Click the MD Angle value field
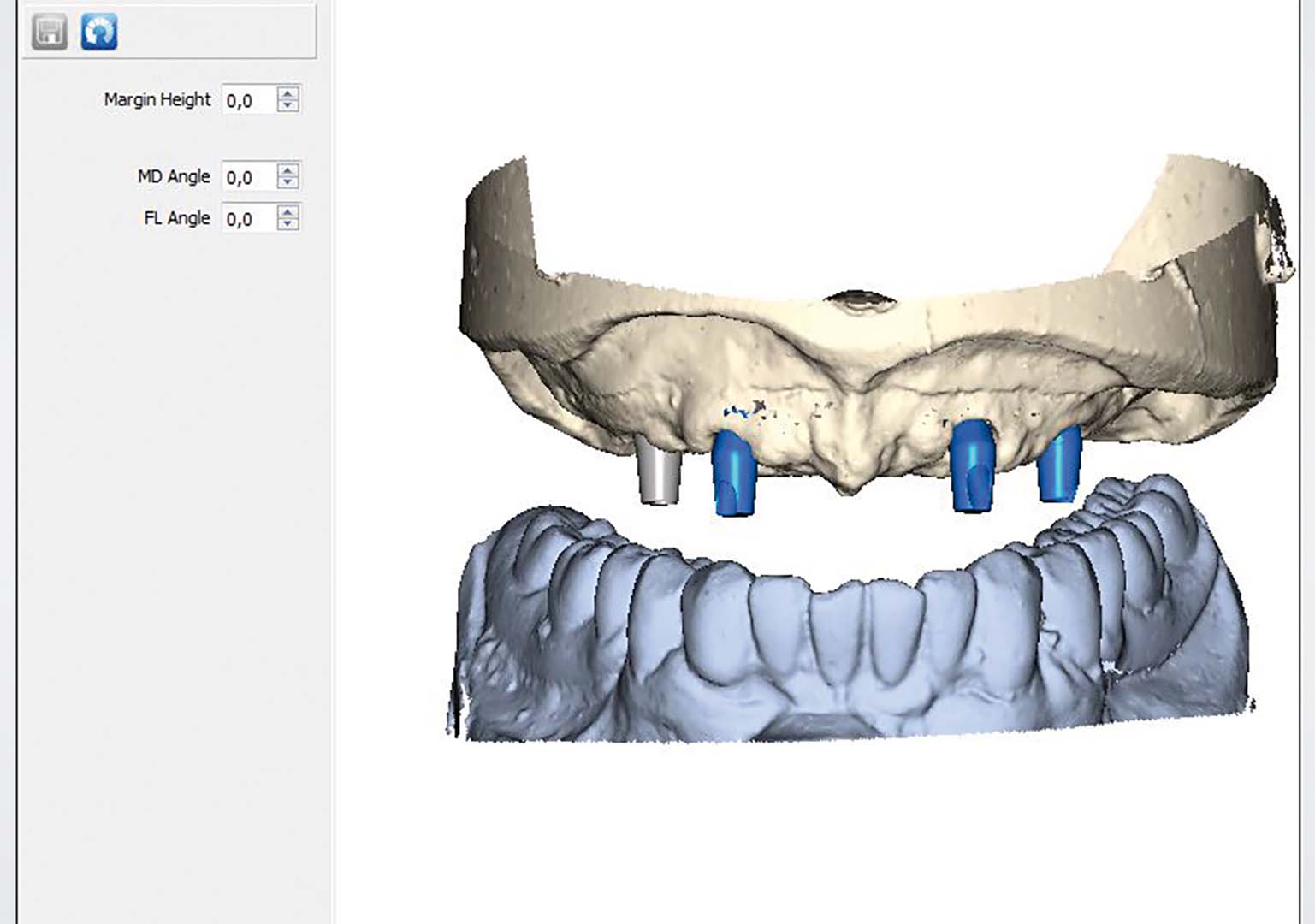 (248, 177)
